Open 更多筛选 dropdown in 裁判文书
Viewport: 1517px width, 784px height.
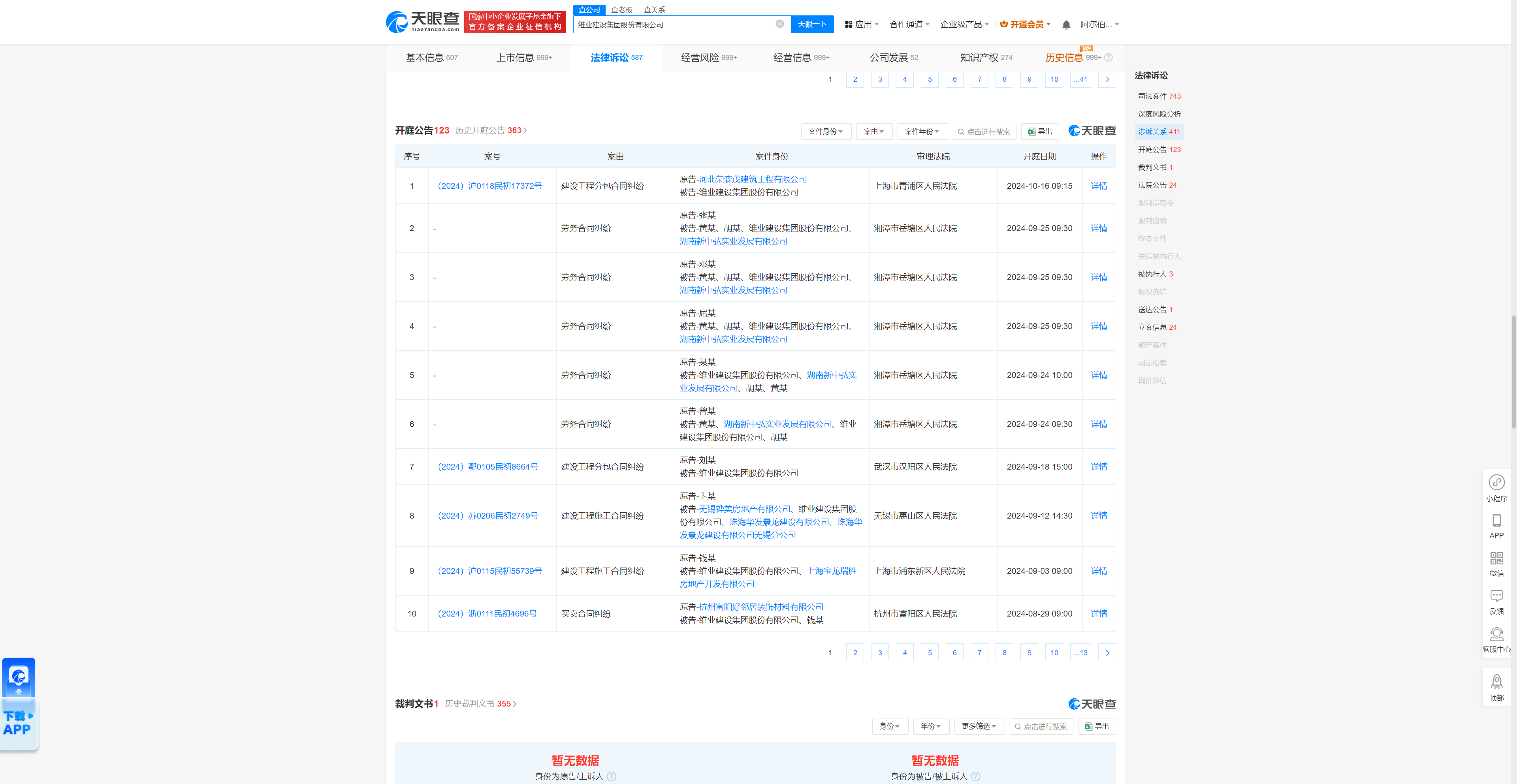(x=979, y=726)
